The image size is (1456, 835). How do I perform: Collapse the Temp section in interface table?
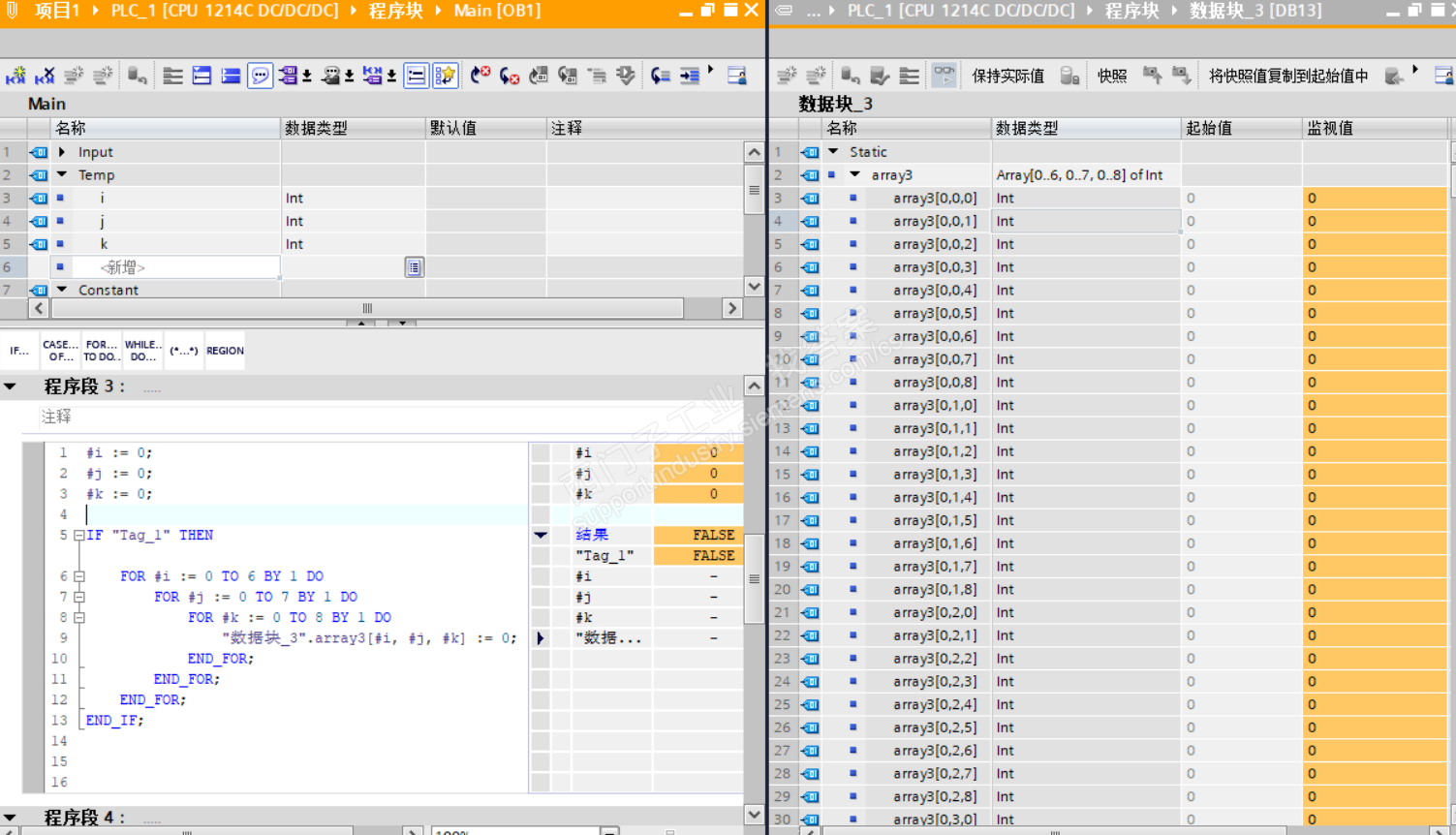[63, 175]
